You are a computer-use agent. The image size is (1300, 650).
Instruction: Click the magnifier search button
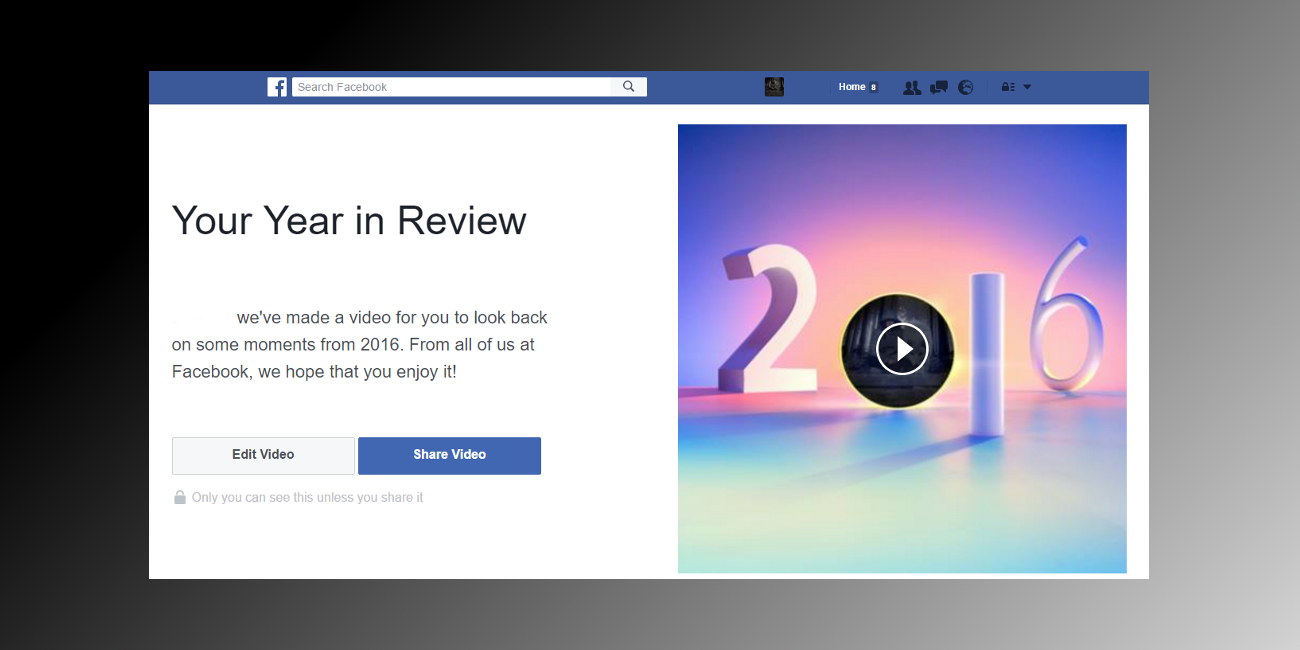629,87
